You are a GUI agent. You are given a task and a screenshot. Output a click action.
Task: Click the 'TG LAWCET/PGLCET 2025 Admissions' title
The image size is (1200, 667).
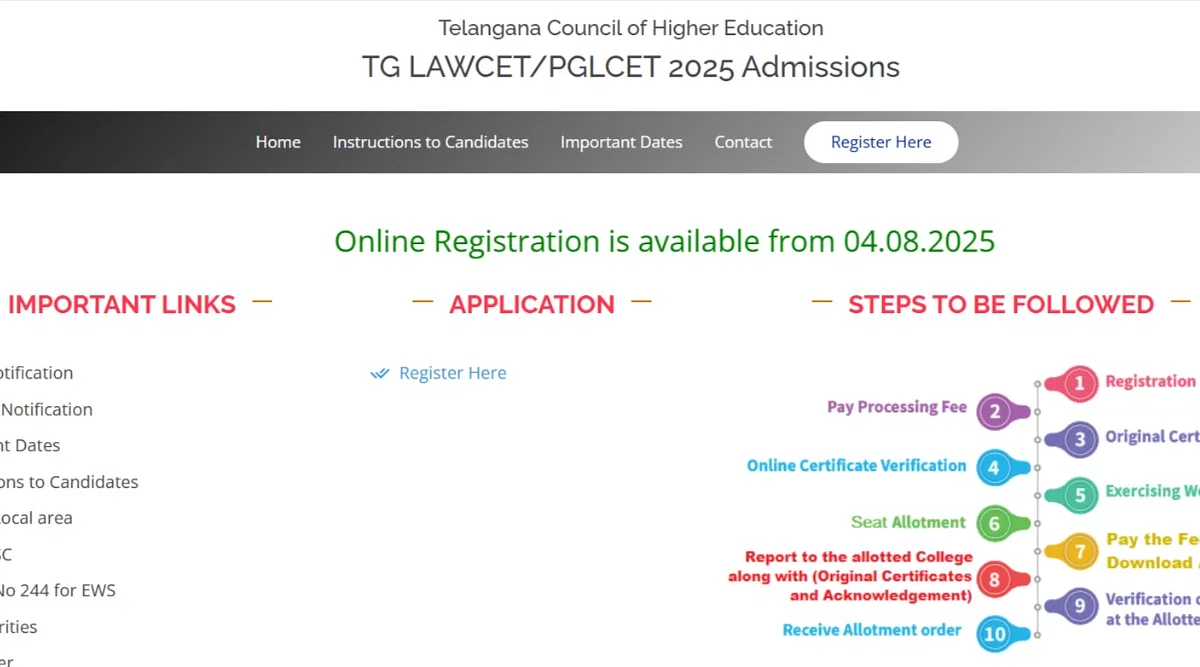[631, 67]
